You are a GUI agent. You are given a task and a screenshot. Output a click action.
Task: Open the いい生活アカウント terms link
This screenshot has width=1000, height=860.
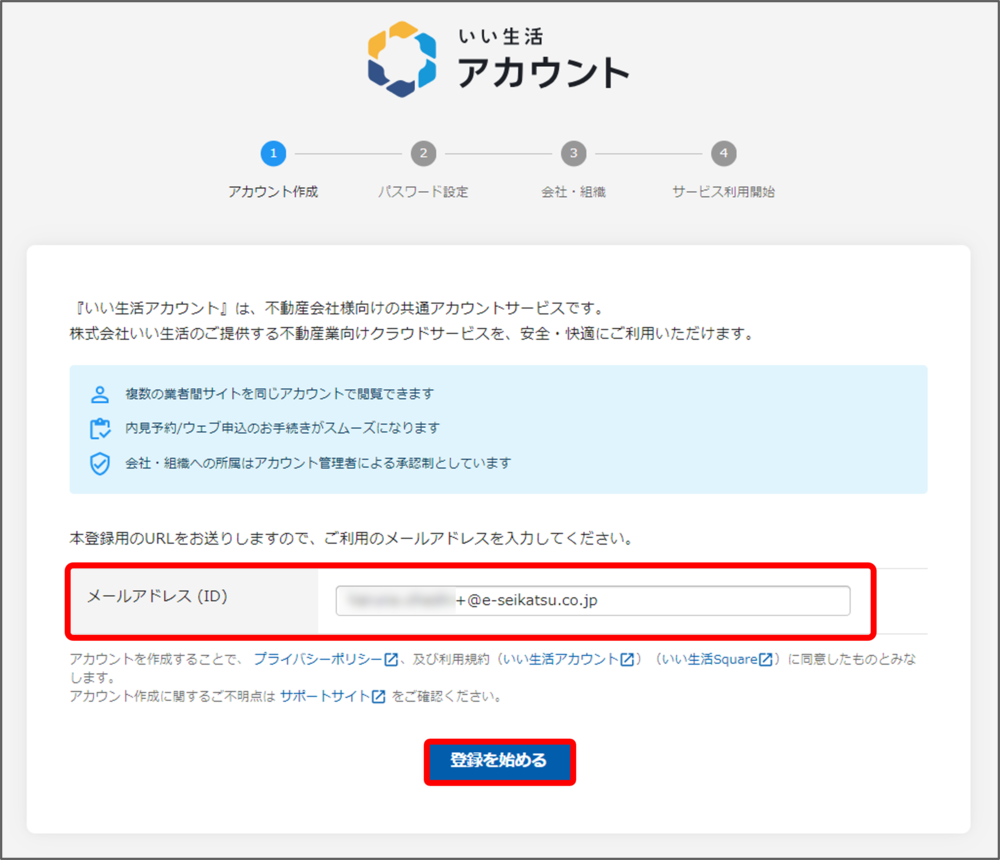(x=561, y=659)
